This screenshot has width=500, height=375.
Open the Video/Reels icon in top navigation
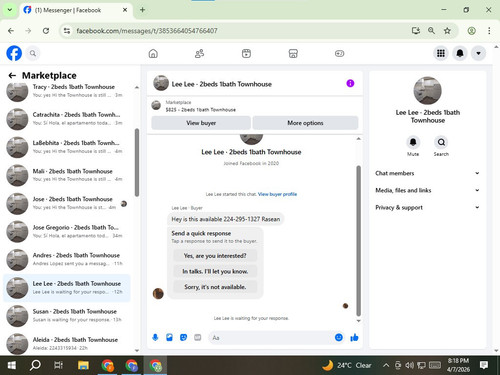pos(246,53)
